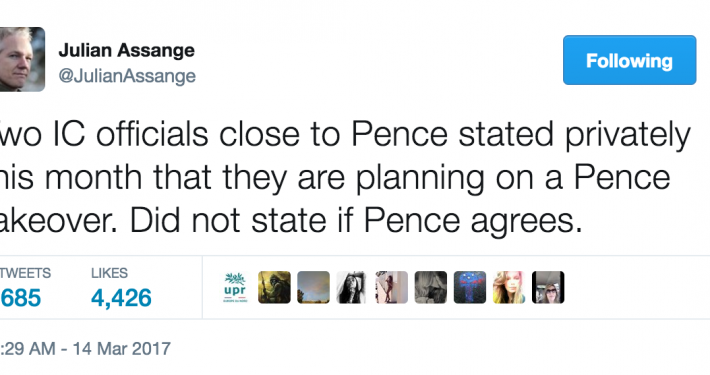Click the word Pence in the tweet's first line

click(399, 134)
